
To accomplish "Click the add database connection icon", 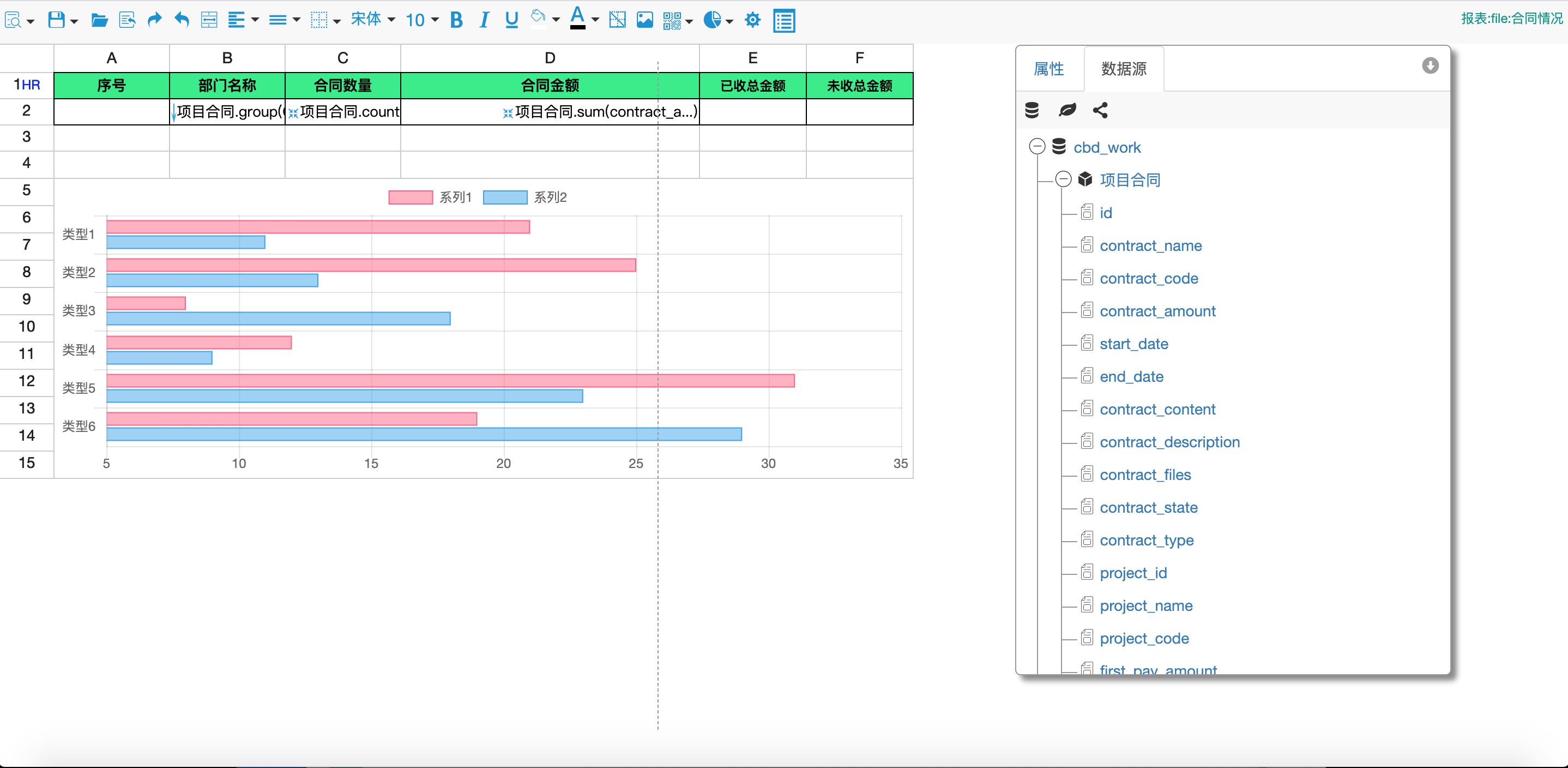I will (1032, 110).
